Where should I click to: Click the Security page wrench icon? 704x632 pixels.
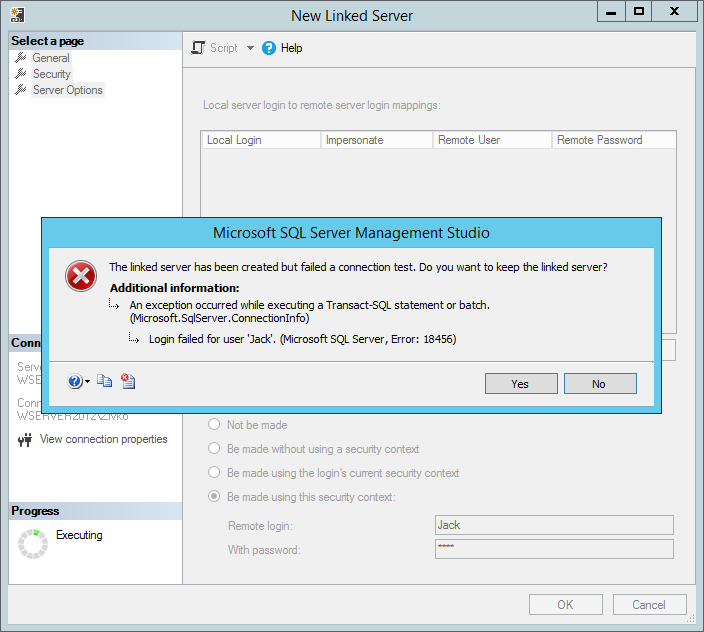click(21, 74)
